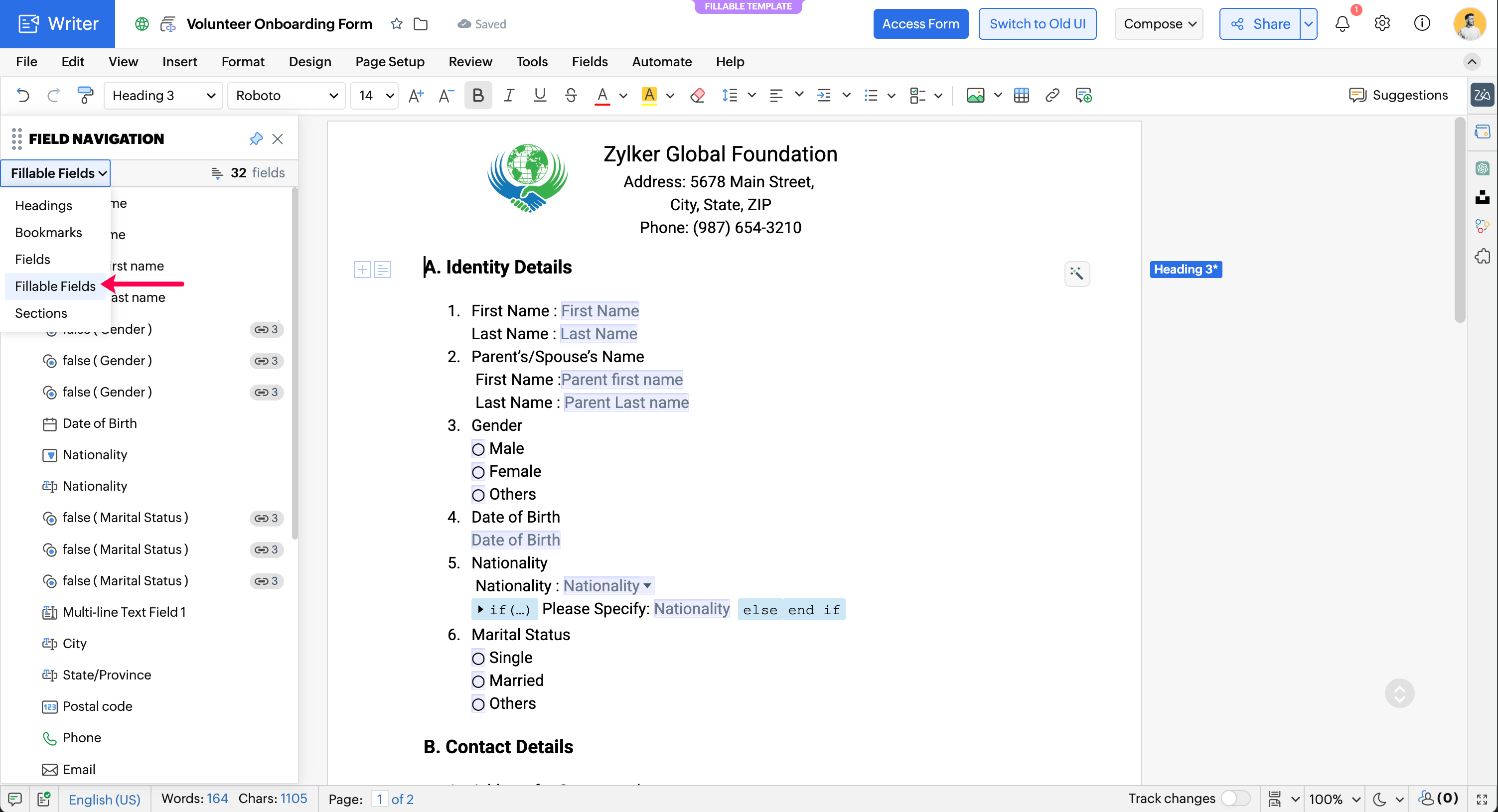Insert a table from the toolbar

[1021, 95]
